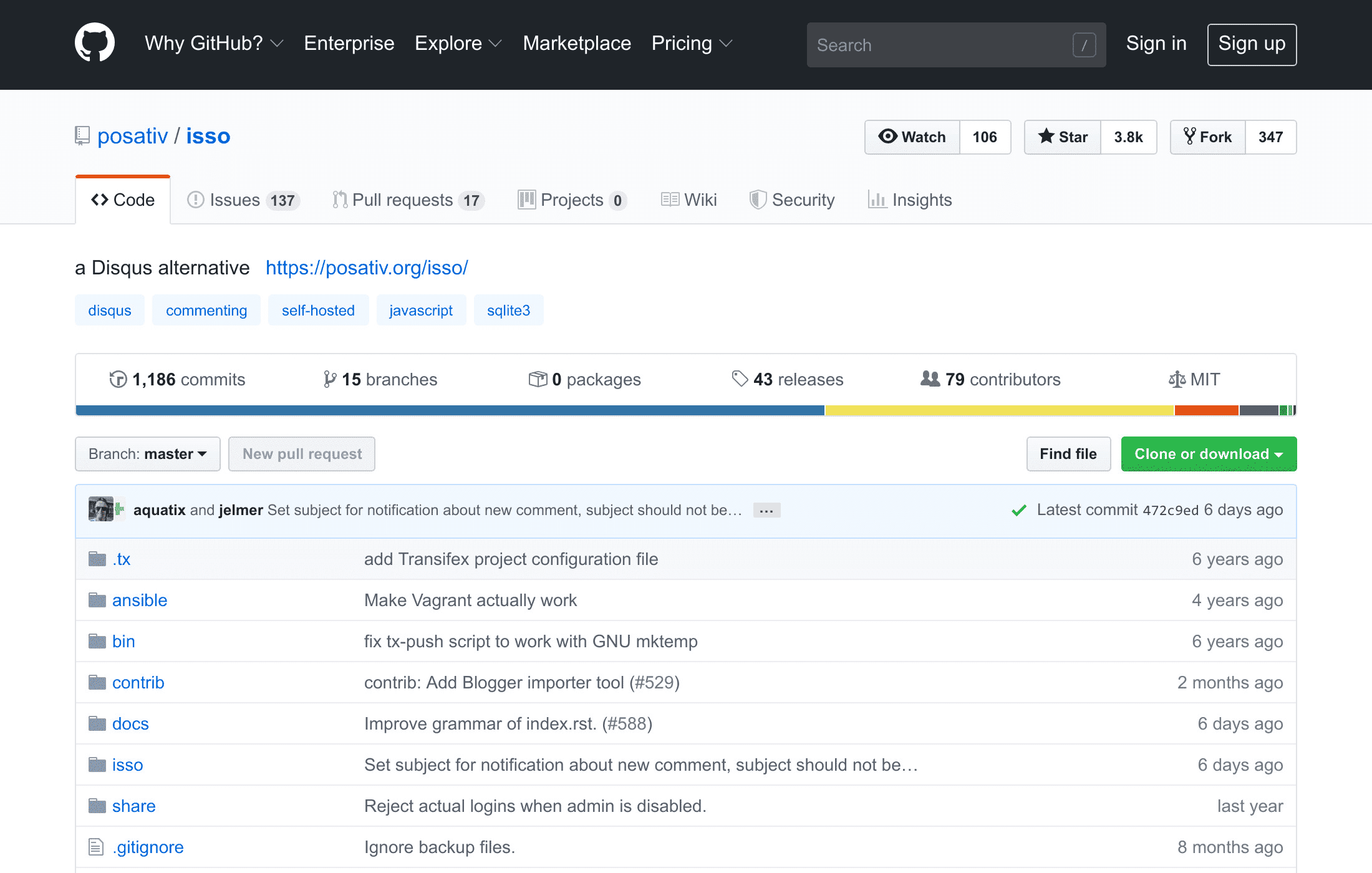Screen dimensions: 1372x873
Task: Watch the isso repository
Action: coord(912,137)
